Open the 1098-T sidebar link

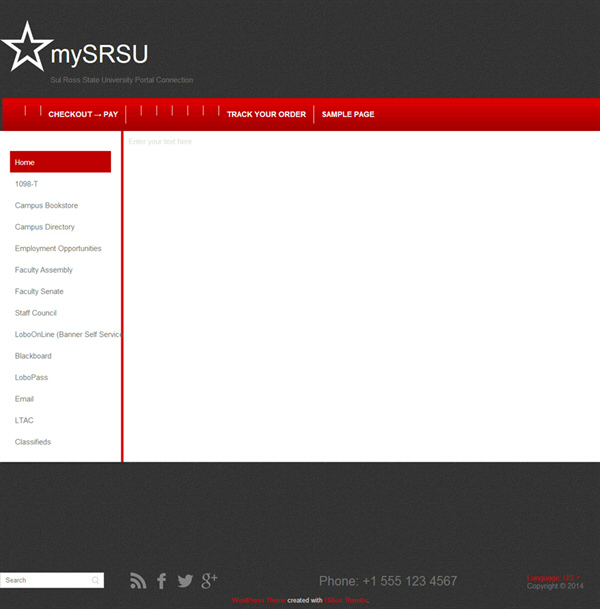pos(27,184)
